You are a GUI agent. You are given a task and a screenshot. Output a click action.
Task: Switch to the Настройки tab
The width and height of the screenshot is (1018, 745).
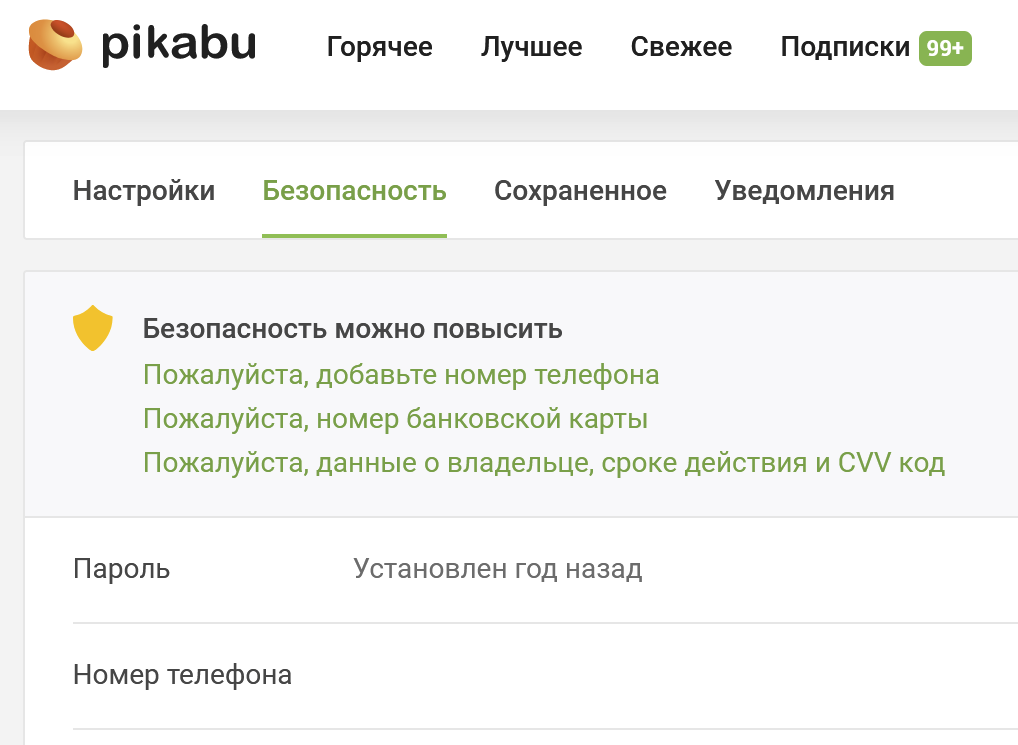click(x=144, y=191)
